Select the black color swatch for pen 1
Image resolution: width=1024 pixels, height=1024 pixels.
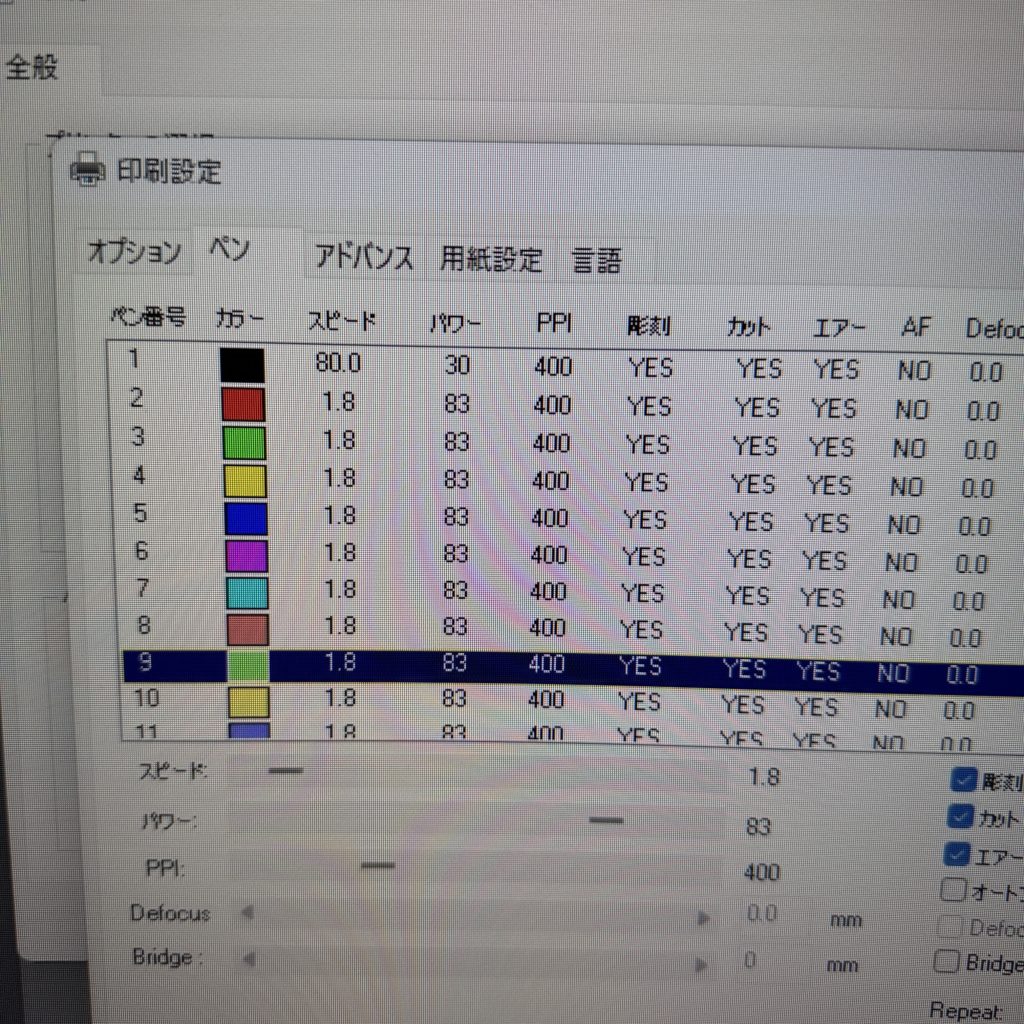[242, 365]
